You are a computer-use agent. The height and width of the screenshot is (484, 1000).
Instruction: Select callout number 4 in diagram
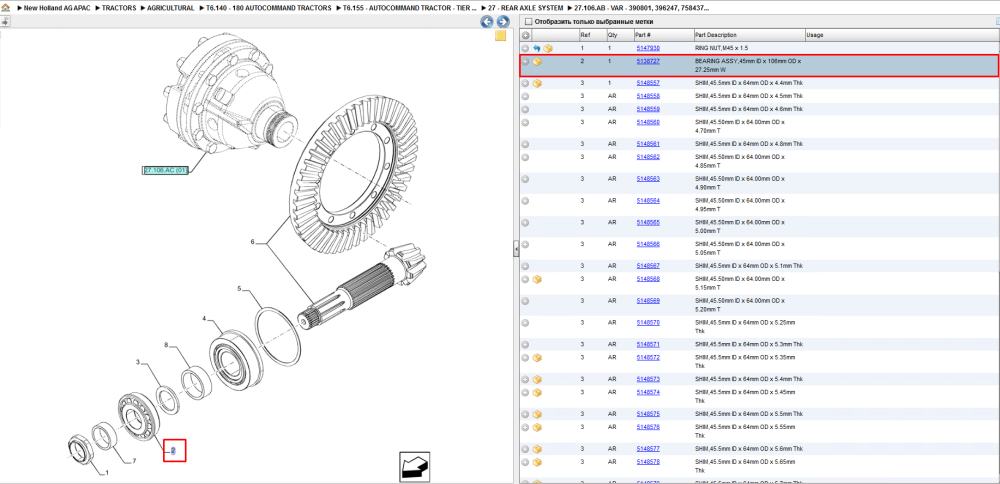point(204,318)
